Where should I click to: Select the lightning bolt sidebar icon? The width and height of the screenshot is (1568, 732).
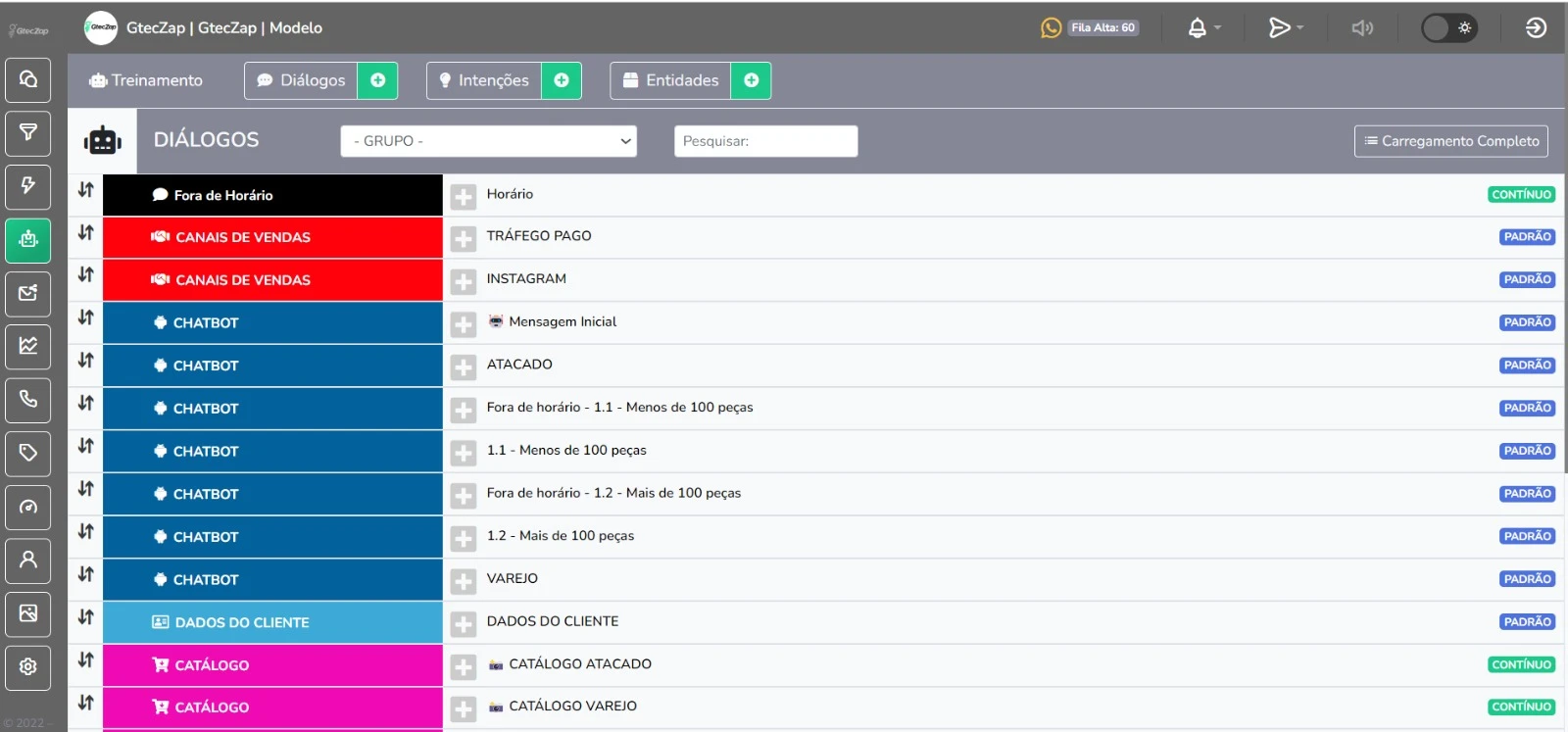(27, 186)
